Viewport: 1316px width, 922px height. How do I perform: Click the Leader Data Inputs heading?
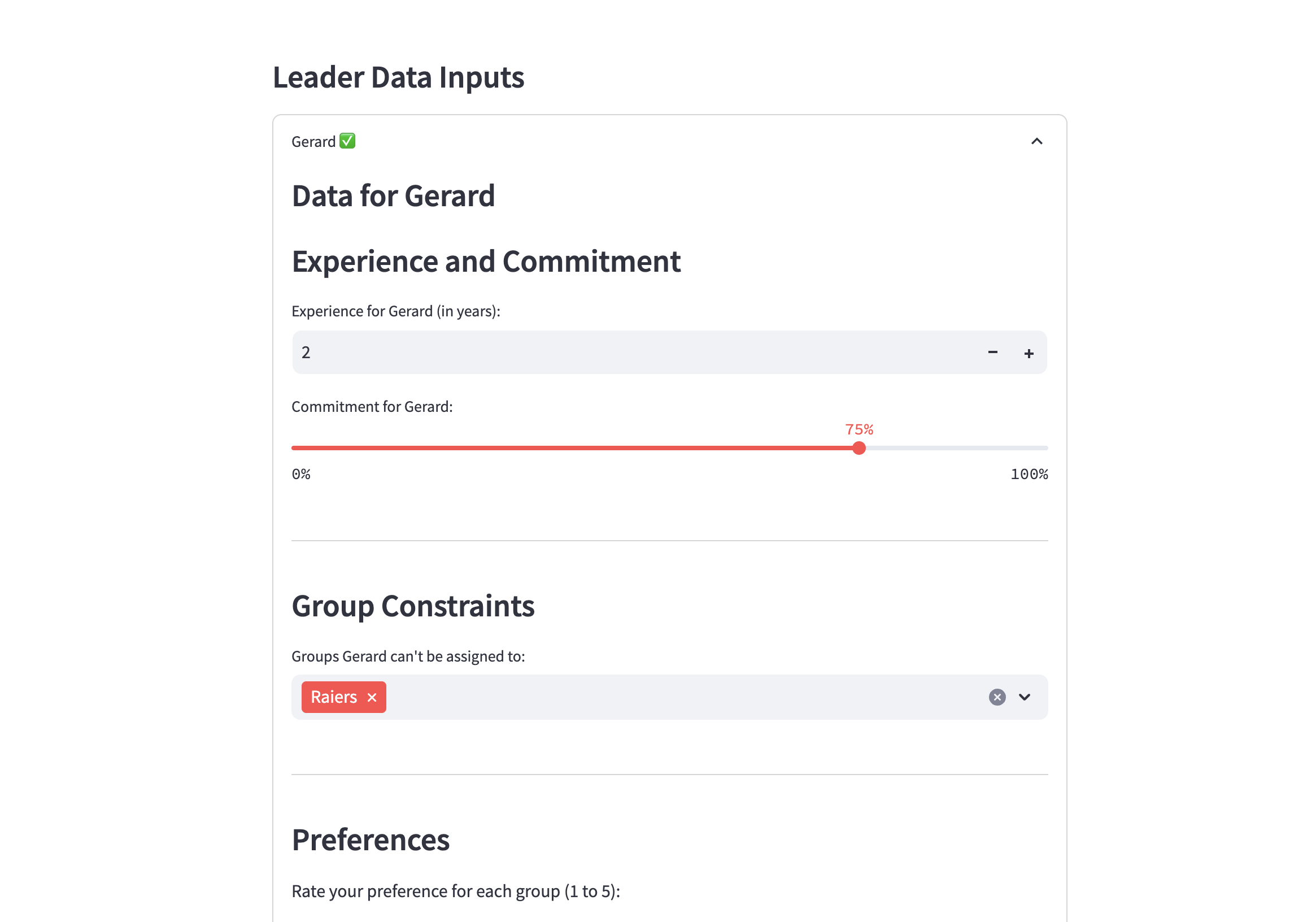coord(398,77)
